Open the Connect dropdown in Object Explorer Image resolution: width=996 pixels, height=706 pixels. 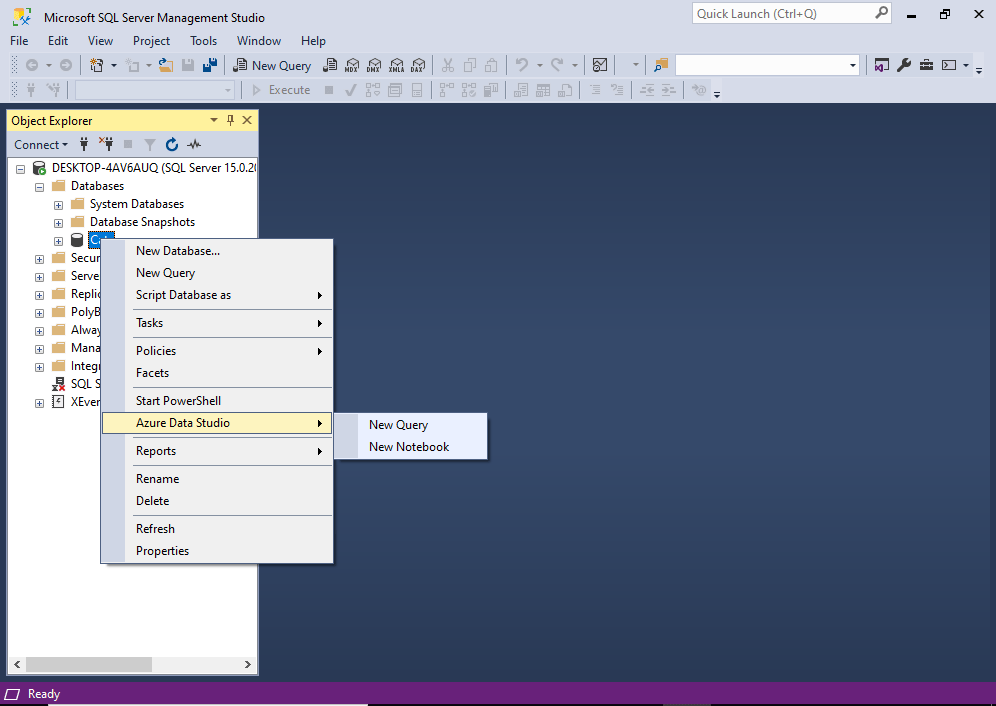pyautogui.click(x=41, y=145)
